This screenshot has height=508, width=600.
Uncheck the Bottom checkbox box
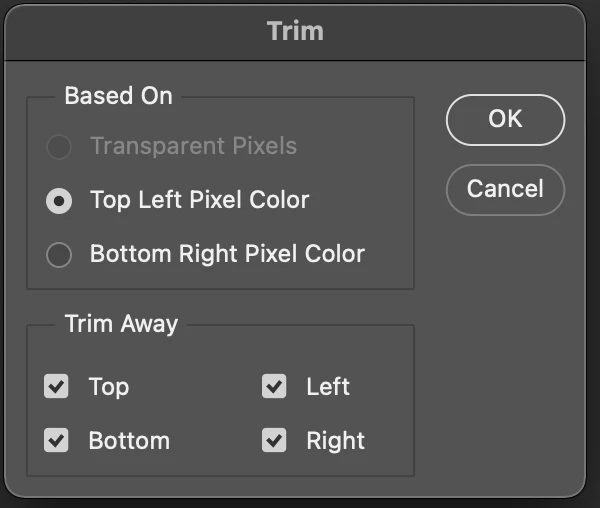tap(57, 440)
